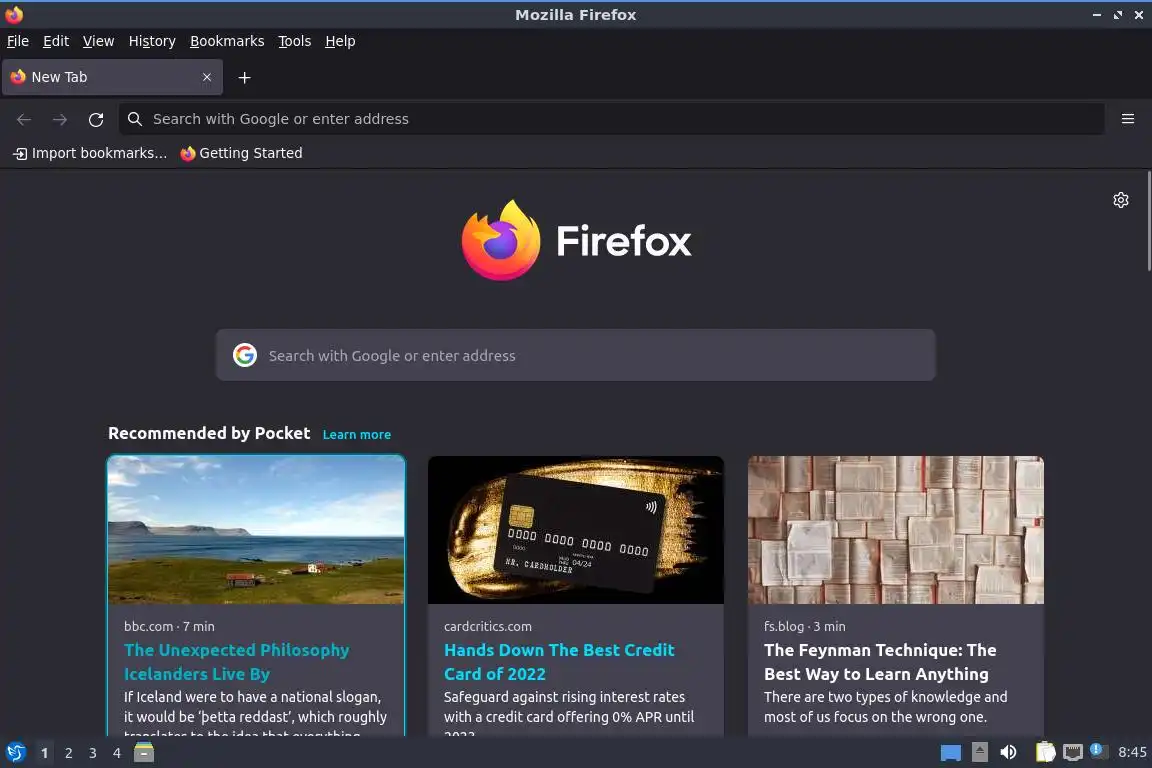Select the New Tab tab
Viewport: 1152px width, 768px height.
[x=112, y=77]
